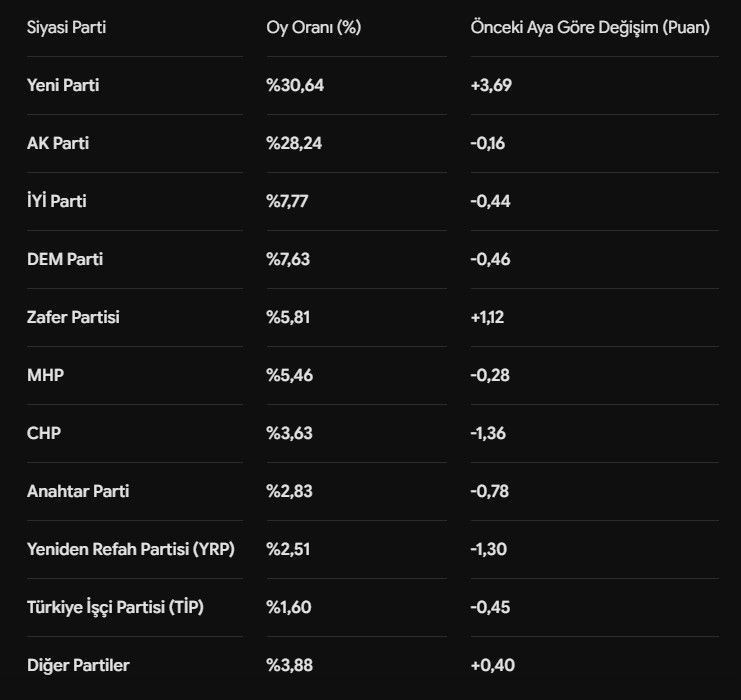Viewport: 741px width, 700px height.
Task: Select the Önceki Aya Göre Değişim header
Action: (590, 27)
